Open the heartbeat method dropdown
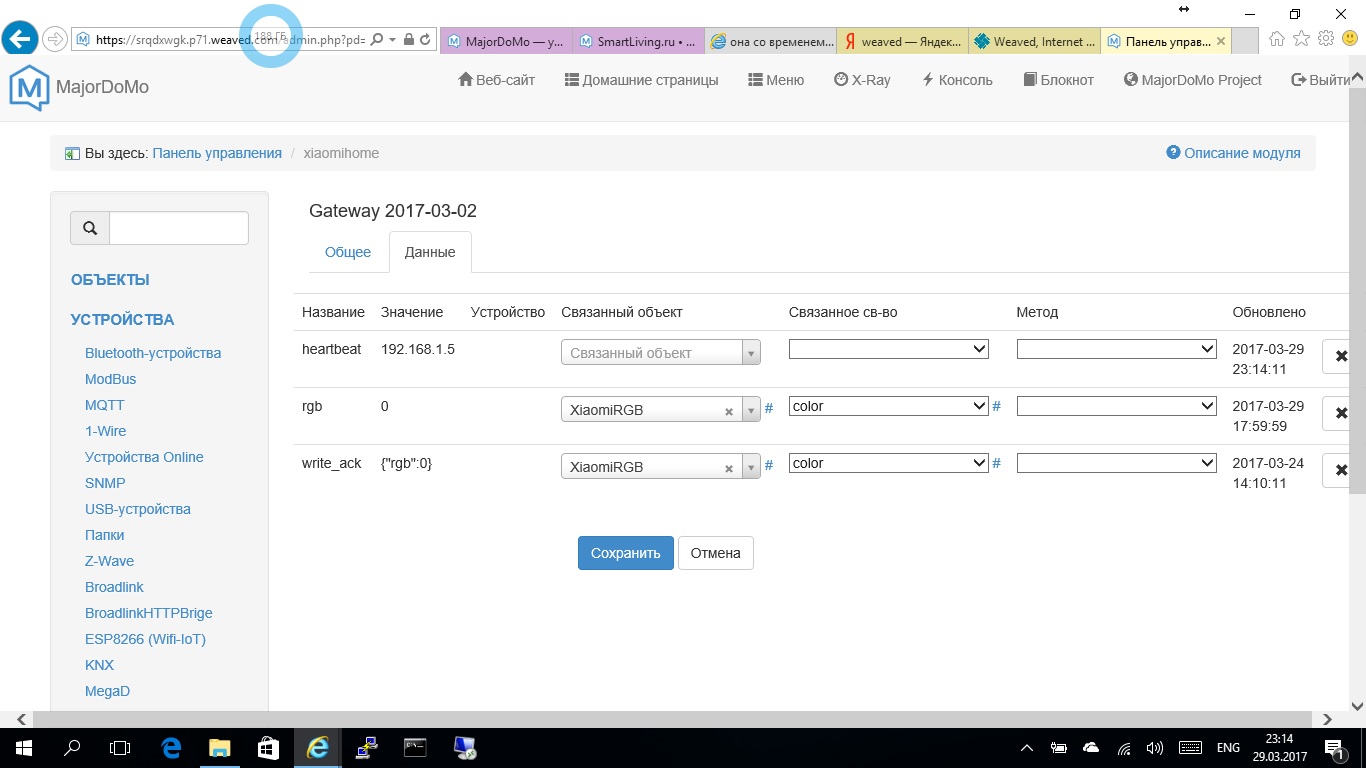Image resolution: width=1366 pixels, height=768 pixels. tap(1116, 349)
